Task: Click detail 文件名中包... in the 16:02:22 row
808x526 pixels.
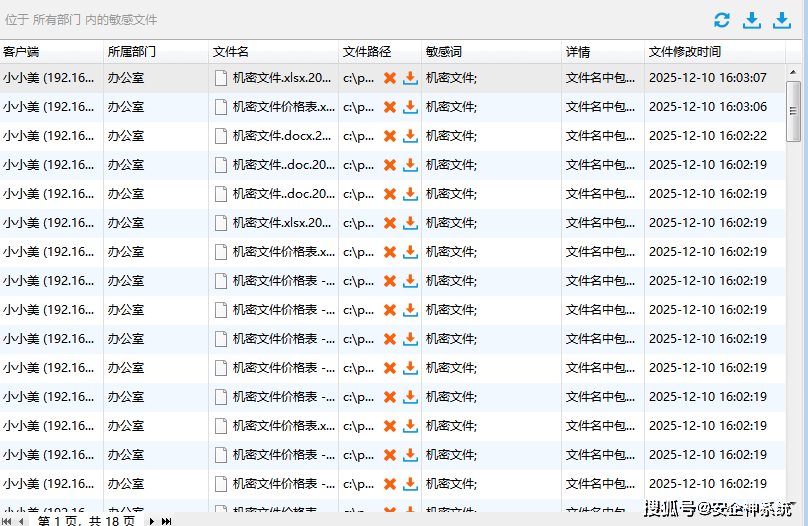Action: point(600,135)
